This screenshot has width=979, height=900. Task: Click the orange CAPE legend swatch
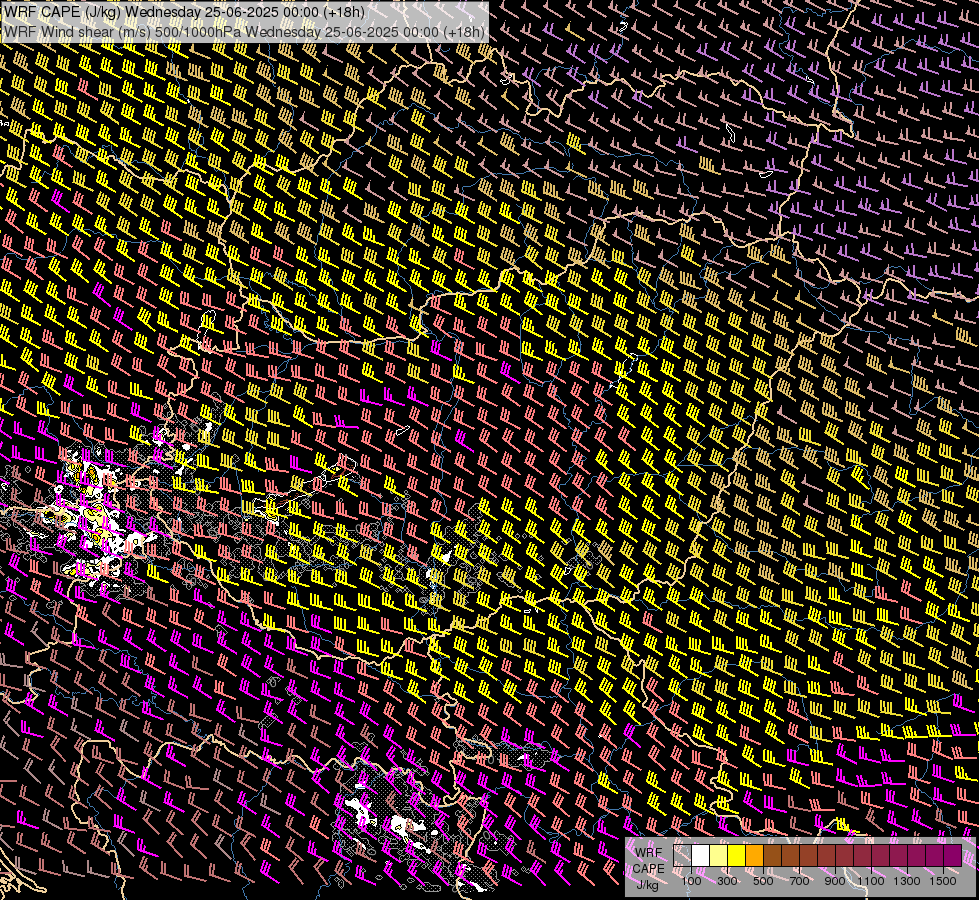tap(754, 855)
